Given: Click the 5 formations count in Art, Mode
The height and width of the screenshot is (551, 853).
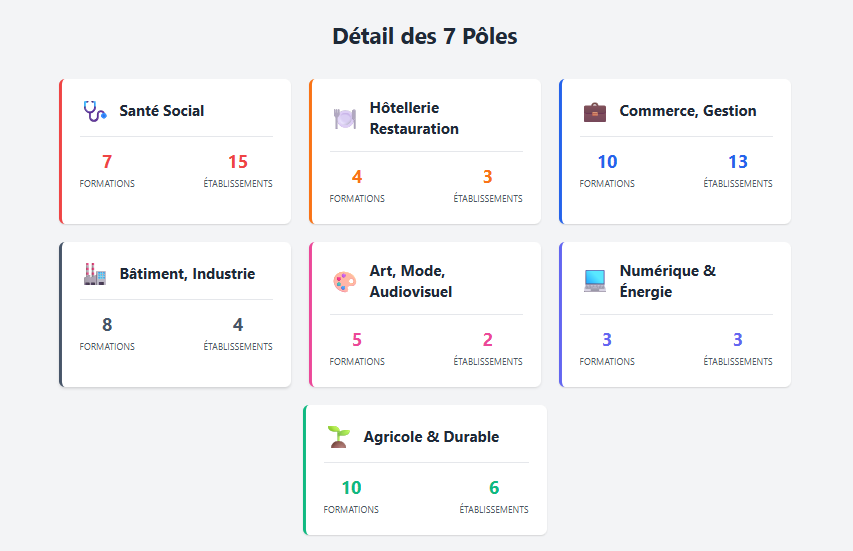Looking at the screenshot, I should (x=357, y=340).
